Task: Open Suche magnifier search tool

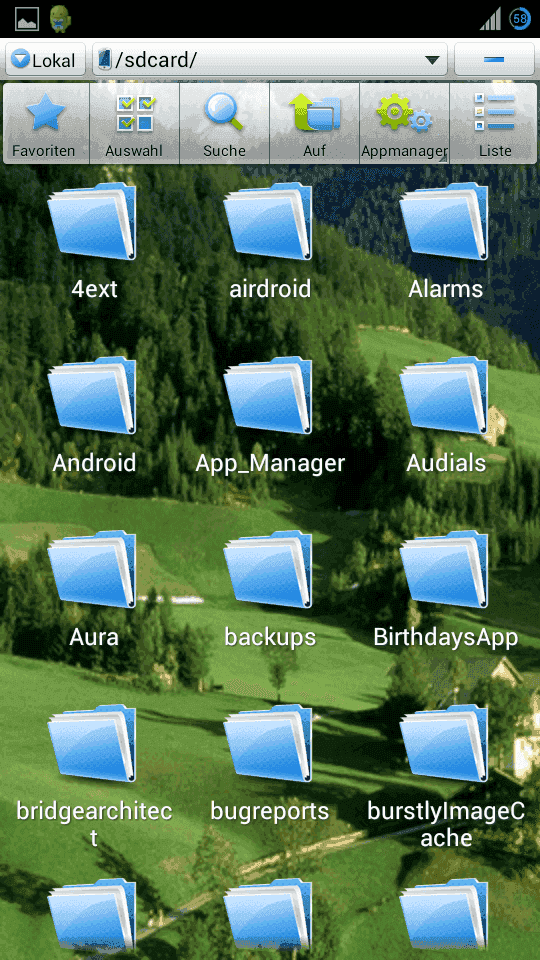Action: coord(225,124)
